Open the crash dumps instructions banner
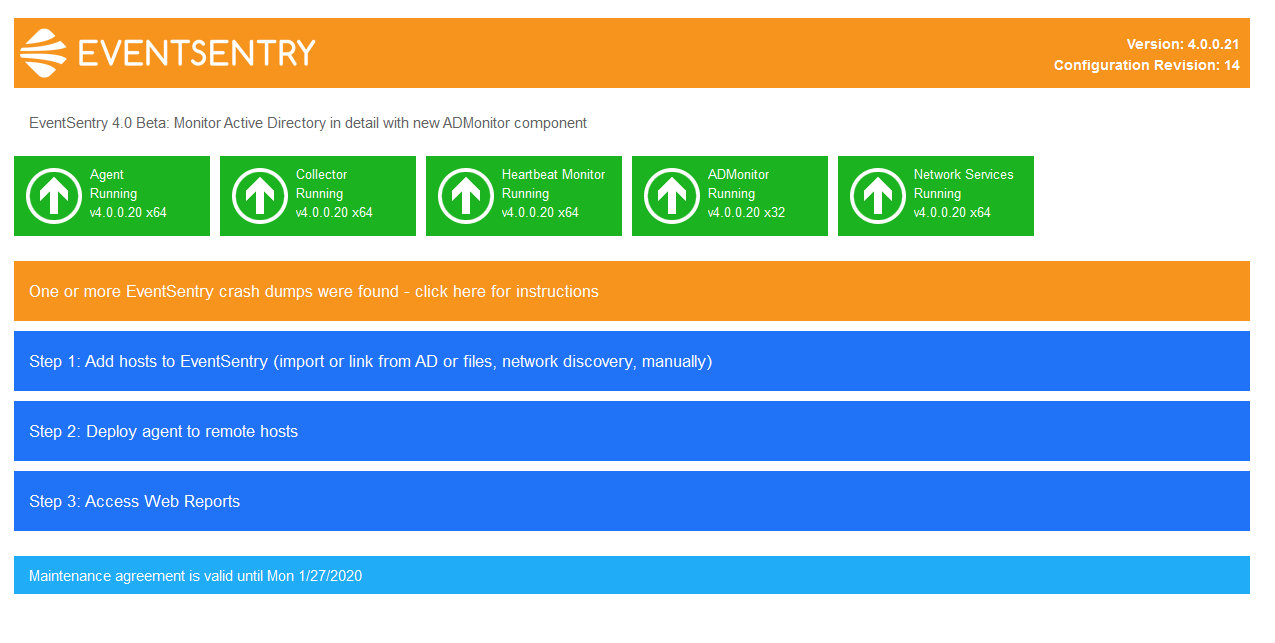The height and width of the screenshot is (643, 1275). coord(632,291)
